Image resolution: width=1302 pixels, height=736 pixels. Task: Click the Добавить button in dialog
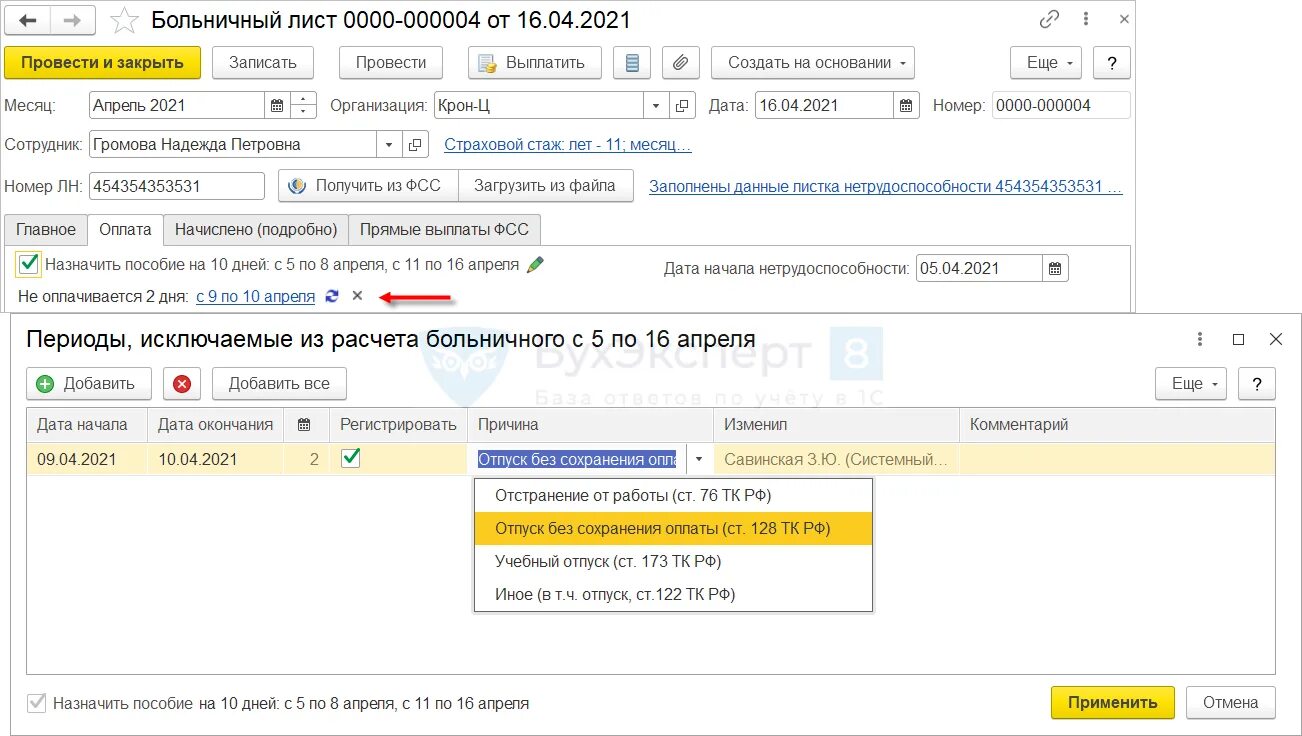coord(88,384)
